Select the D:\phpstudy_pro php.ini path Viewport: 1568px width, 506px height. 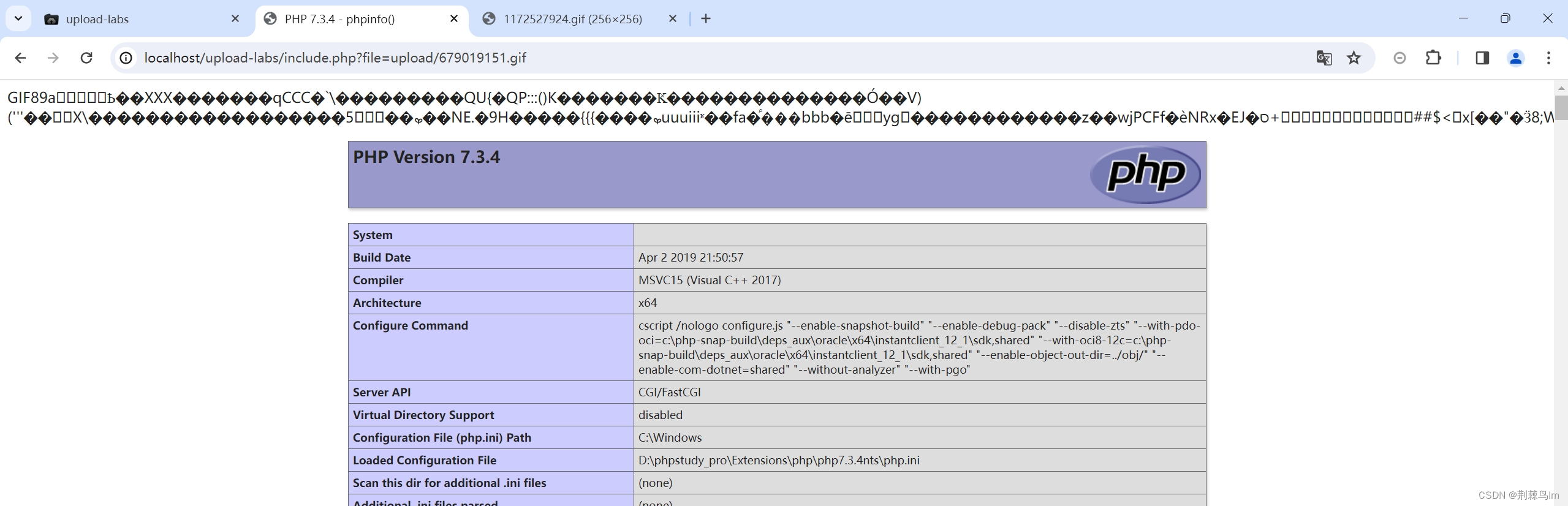779,460
